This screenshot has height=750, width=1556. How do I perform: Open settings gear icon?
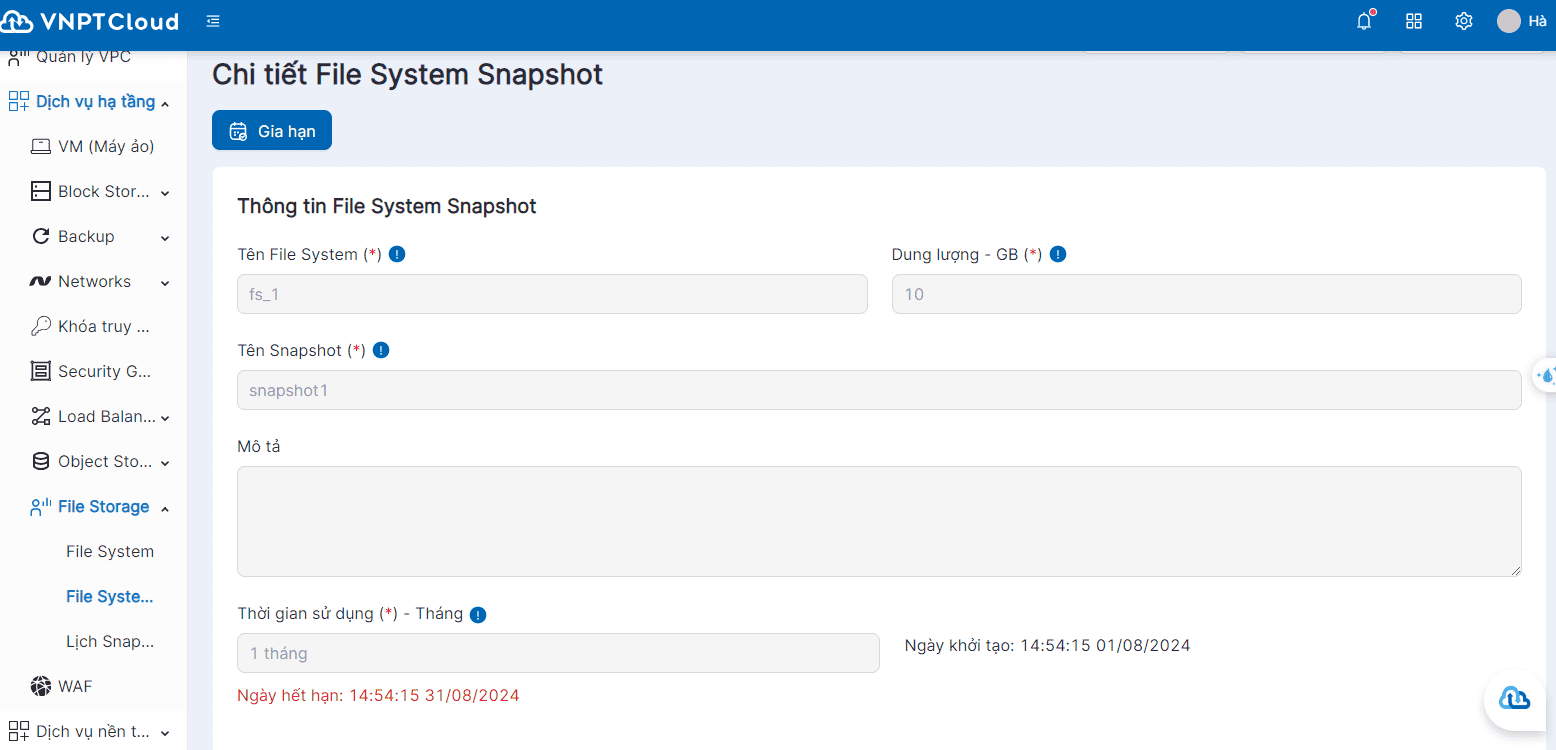(x=1464, y=21)
